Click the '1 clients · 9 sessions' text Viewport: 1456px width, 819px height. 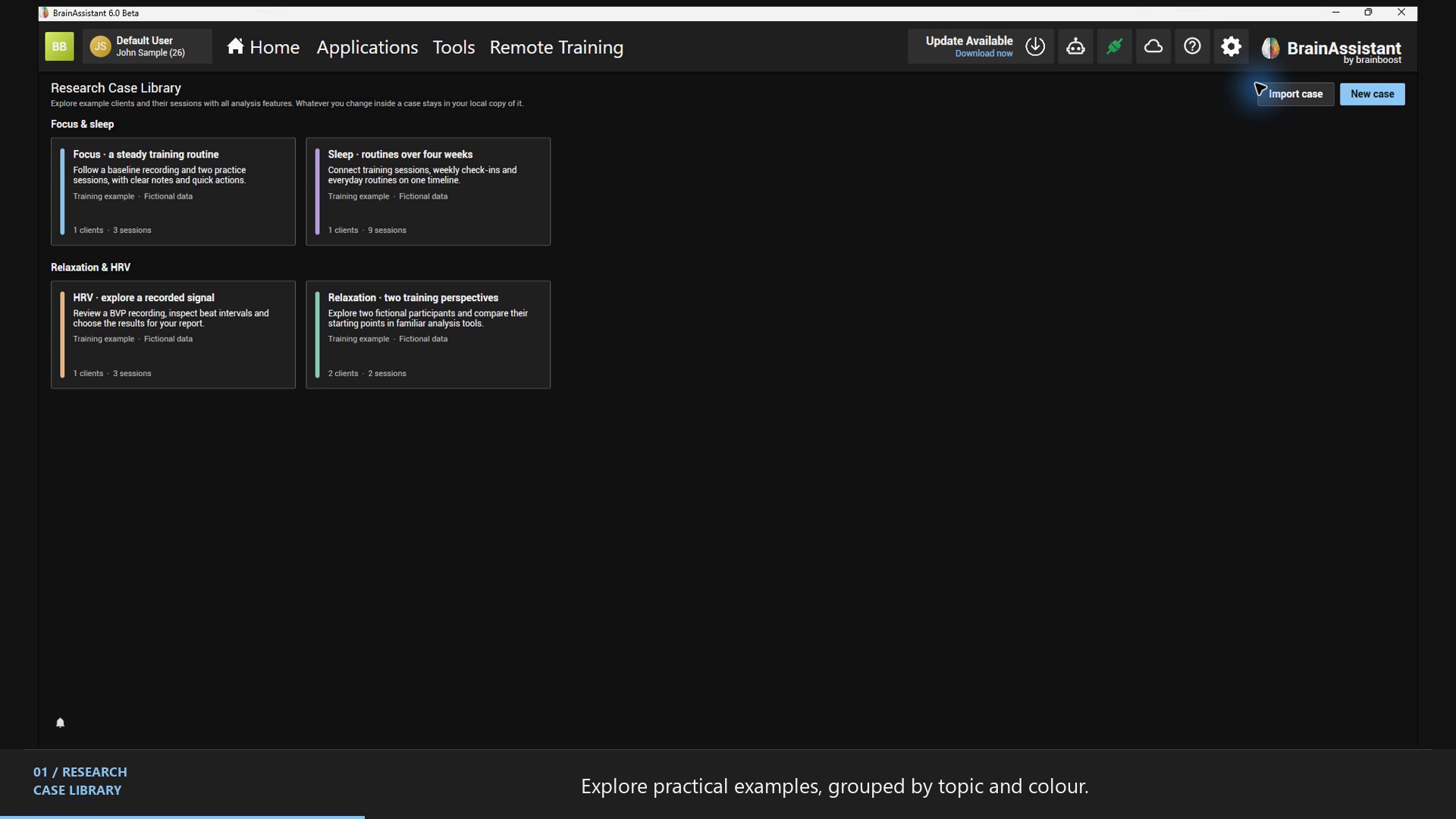(367, 231)
